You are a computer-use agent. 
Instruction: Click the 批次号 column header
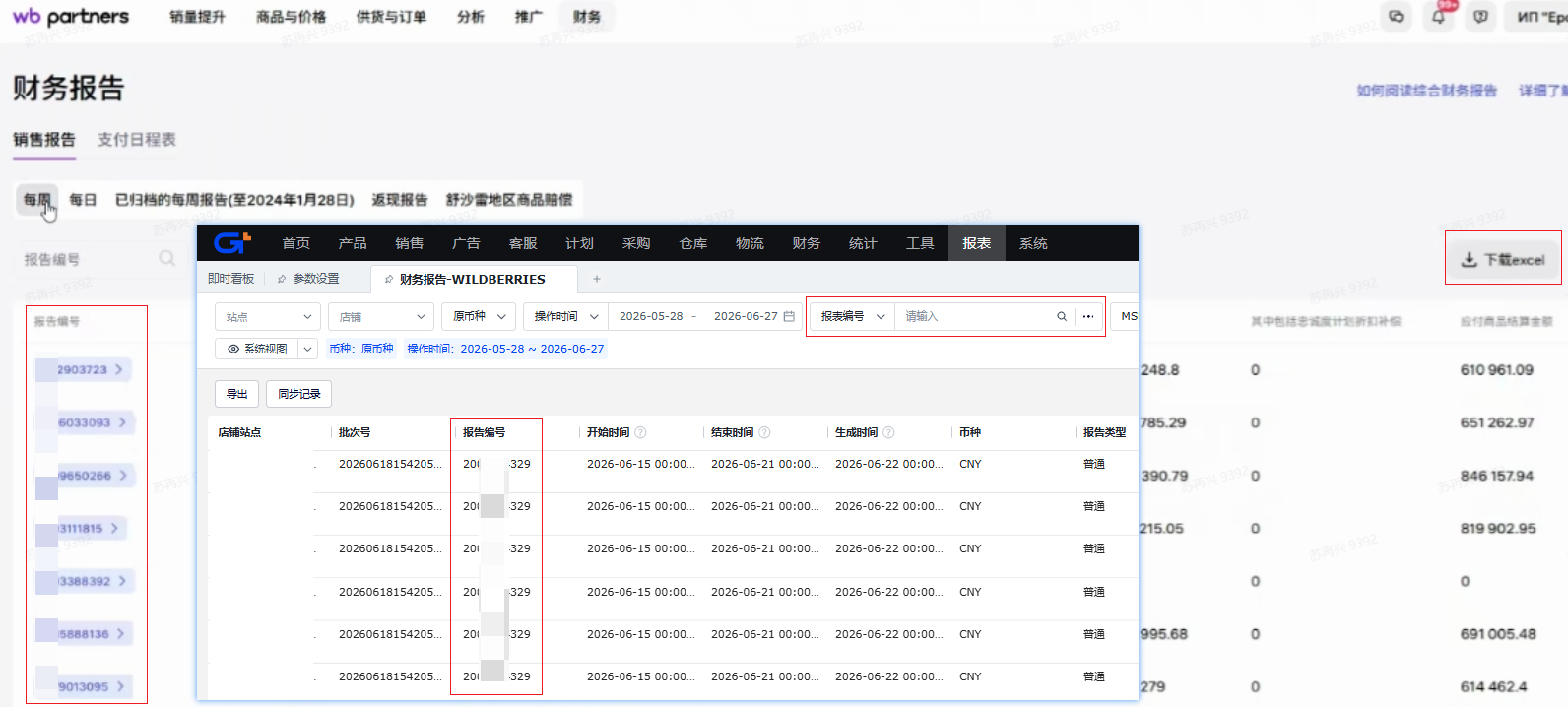click(x=355, y=432)
